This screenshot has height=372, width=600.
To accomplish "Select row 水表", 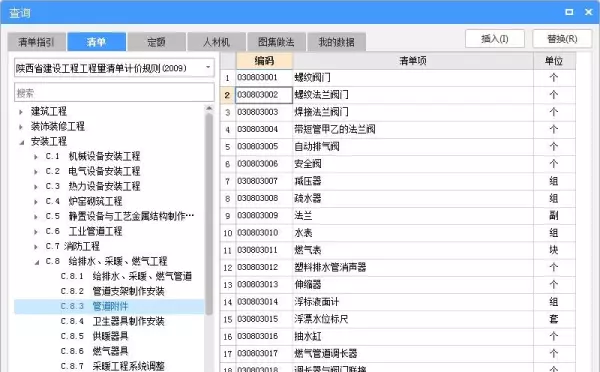I will click(398, 233).
